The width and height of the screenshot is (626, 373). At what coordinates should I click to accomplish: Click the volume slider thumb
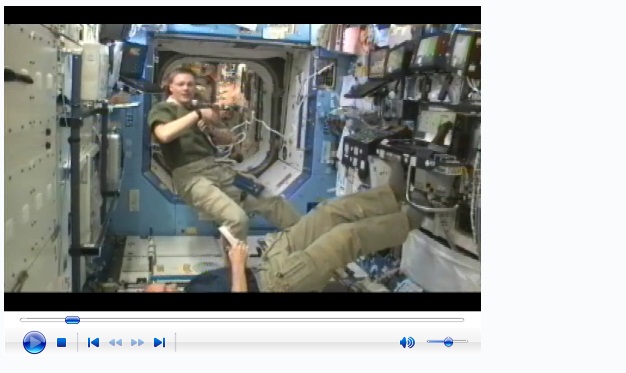pyautogui.click(x=448, y=342)
